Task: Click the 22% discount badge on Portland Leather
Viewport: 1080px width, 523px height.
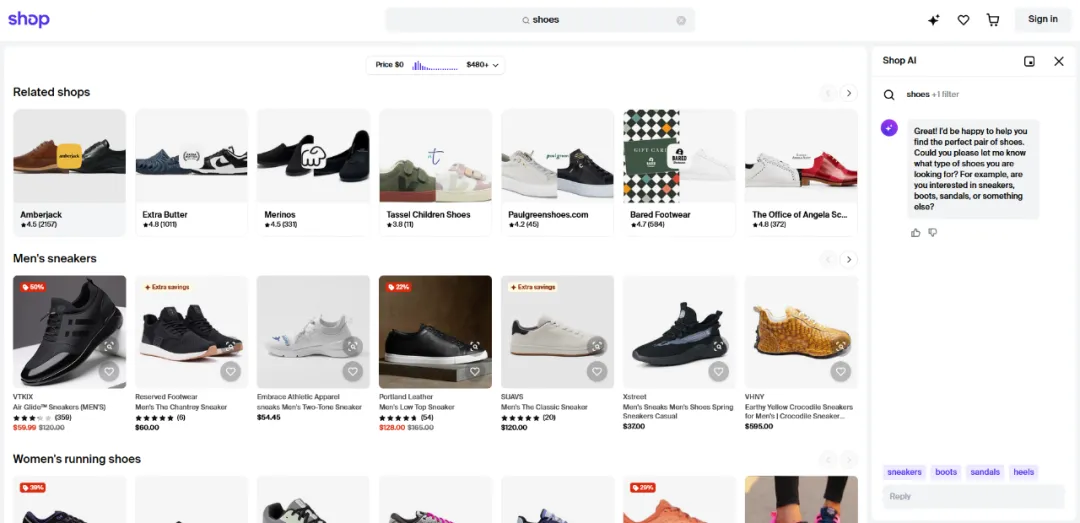Action: click(x=398, y=287)
